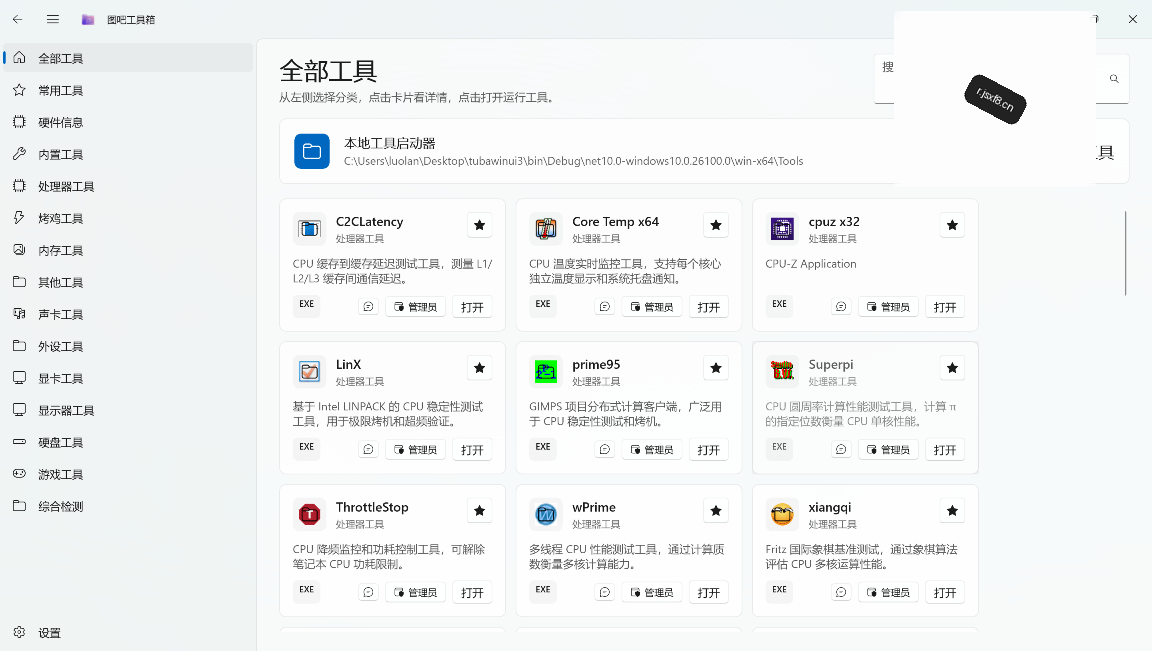Go to 内置工具 category
Viewport: 1152px width, 651px height.
coord(128,154)
